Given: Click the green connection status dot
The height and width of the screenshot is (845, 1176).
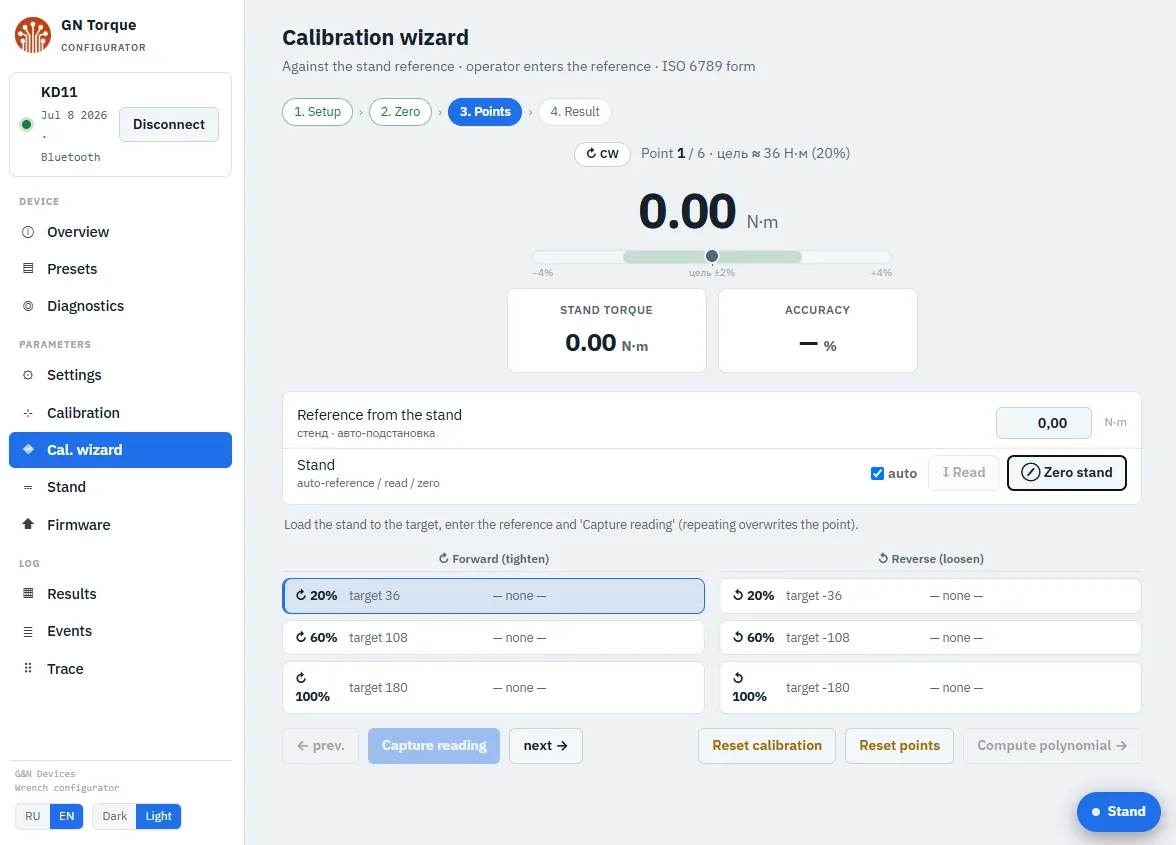Looking at the screenshot, I should (x=26, y=124).
